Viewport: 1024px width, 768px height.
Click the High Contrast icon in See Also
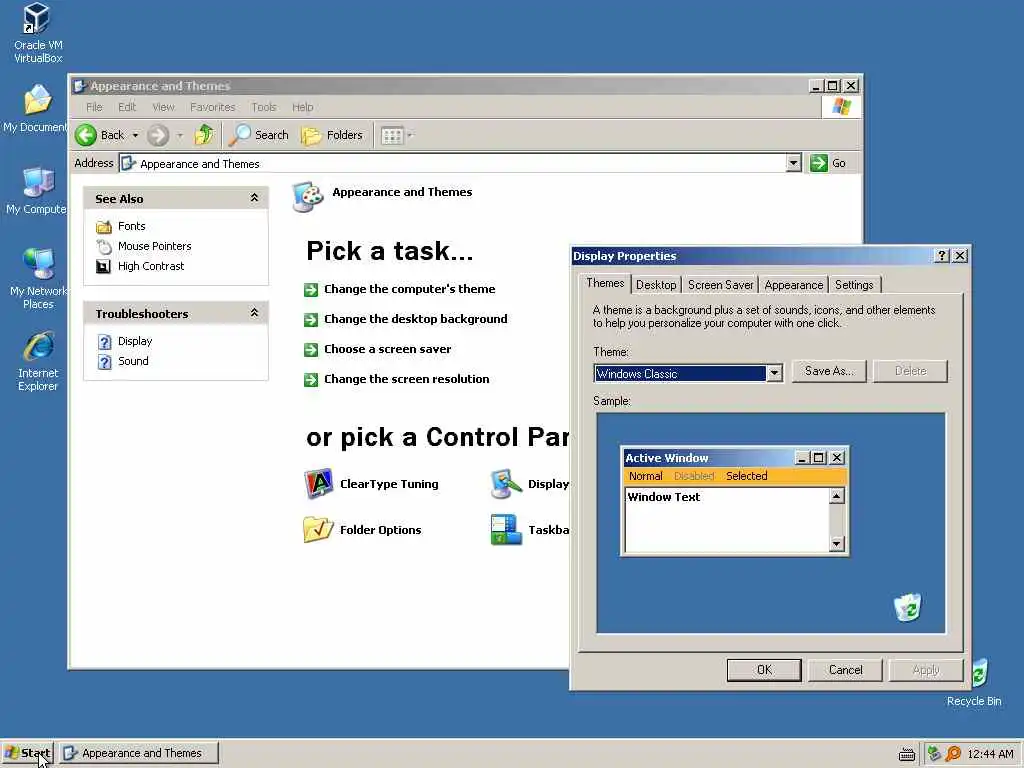[104, 266]
